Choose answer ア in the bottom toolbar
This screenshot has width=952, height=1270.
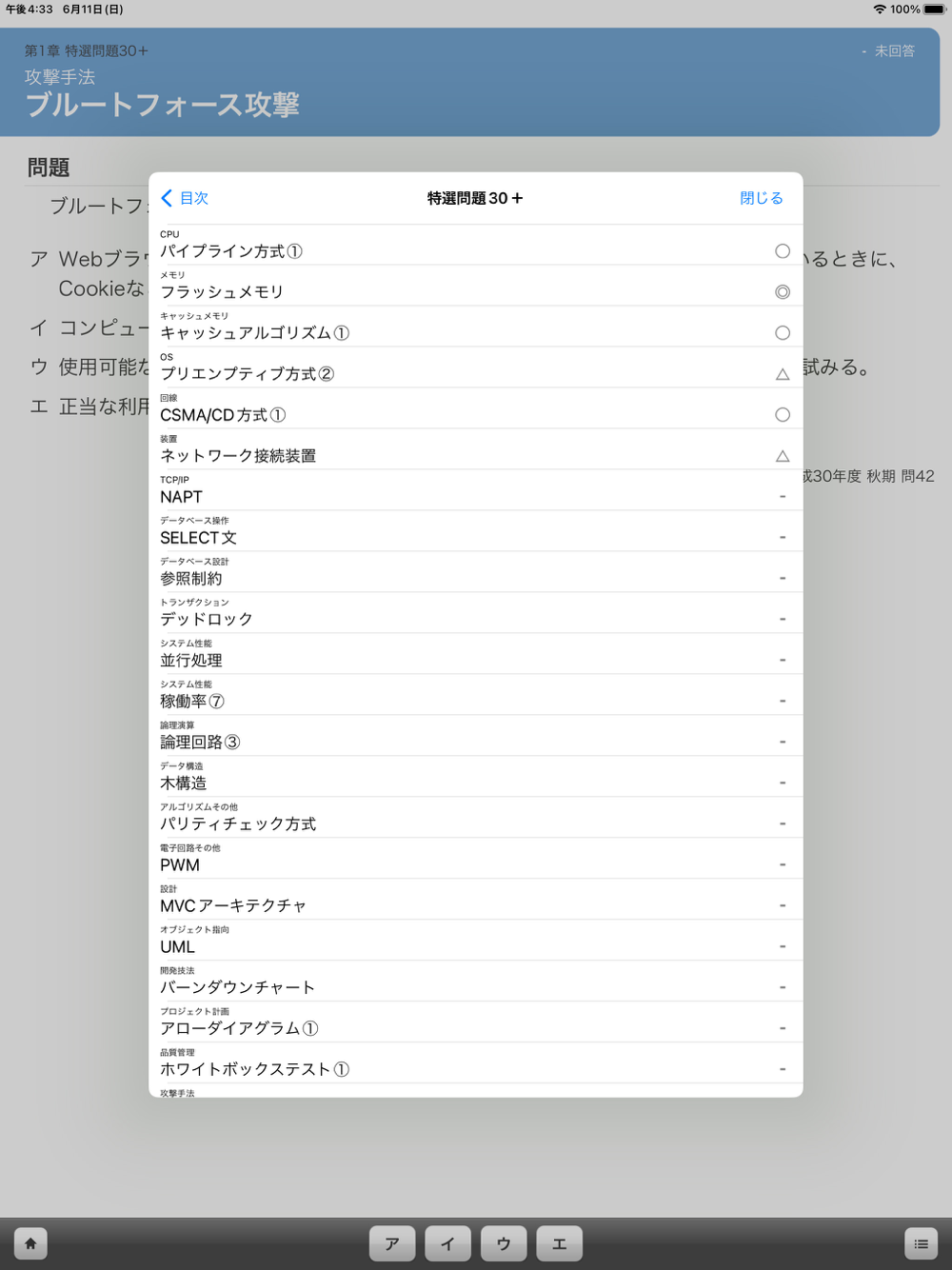392,1243
